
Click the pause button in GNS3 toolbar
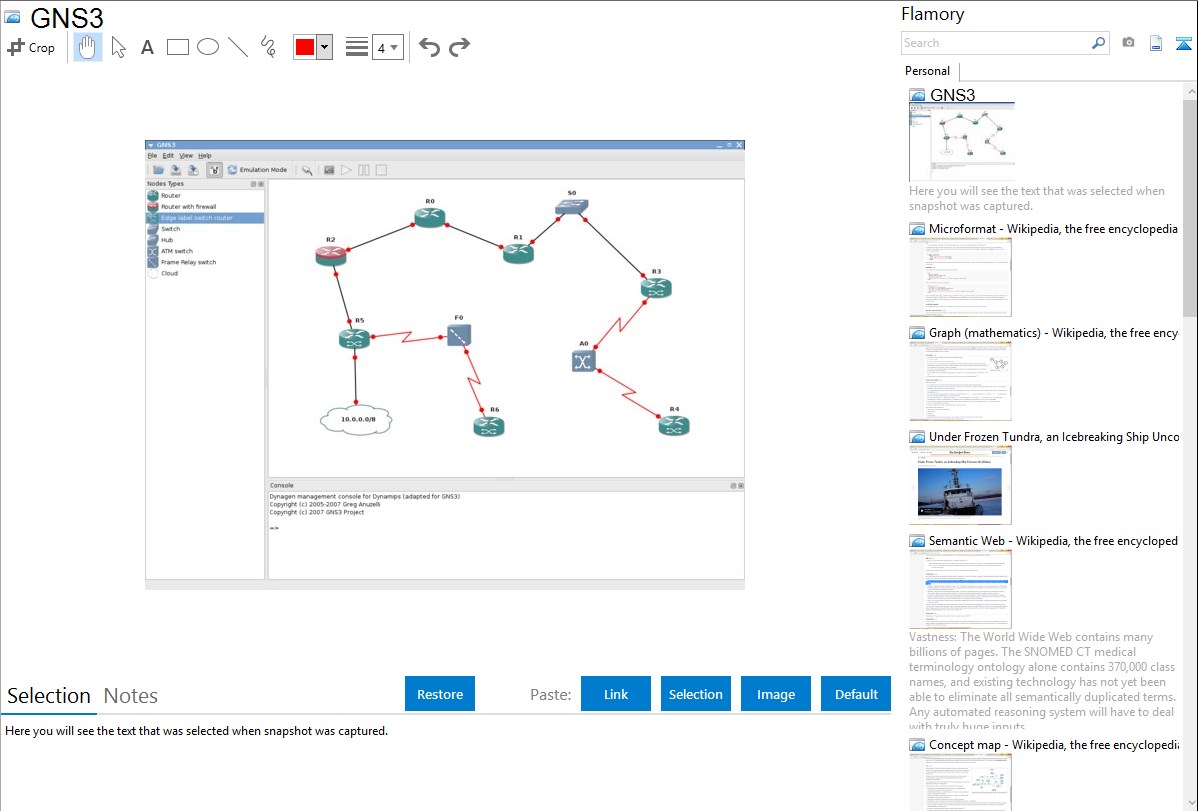[x=364, y=170]
